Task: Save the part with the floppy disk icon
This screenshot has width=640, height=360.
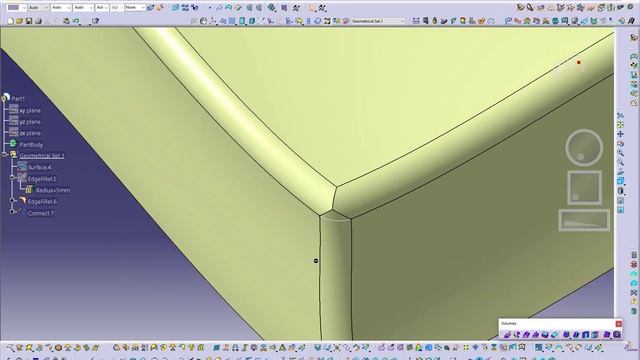Action: 29,21
